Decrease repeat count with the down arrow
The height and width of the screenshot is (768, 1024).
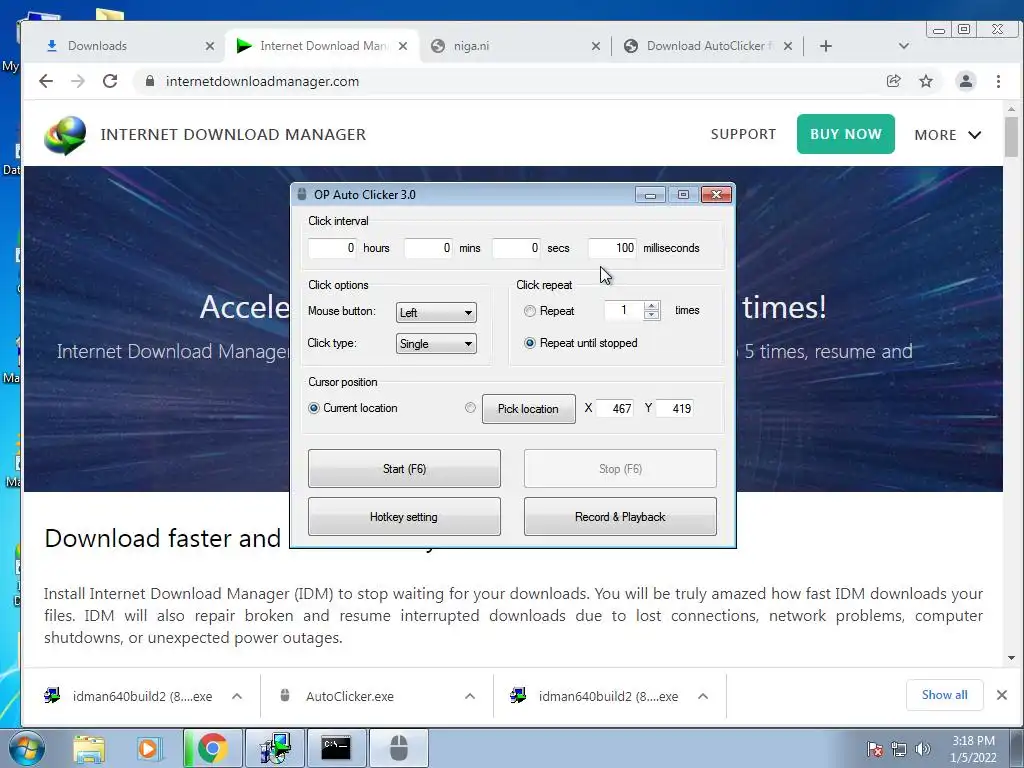651,315
